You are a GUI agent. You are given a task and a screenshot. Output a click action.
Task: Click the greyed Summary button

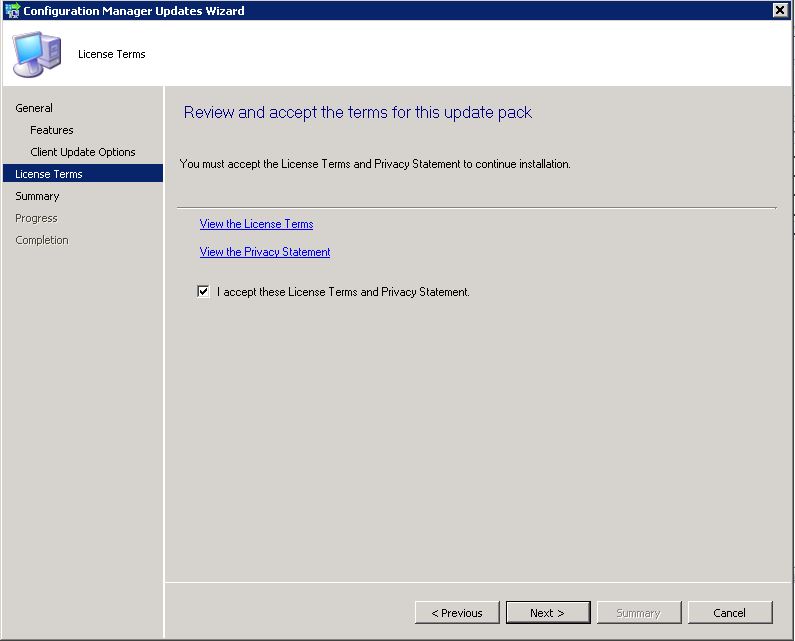click(x=639, y=613)
